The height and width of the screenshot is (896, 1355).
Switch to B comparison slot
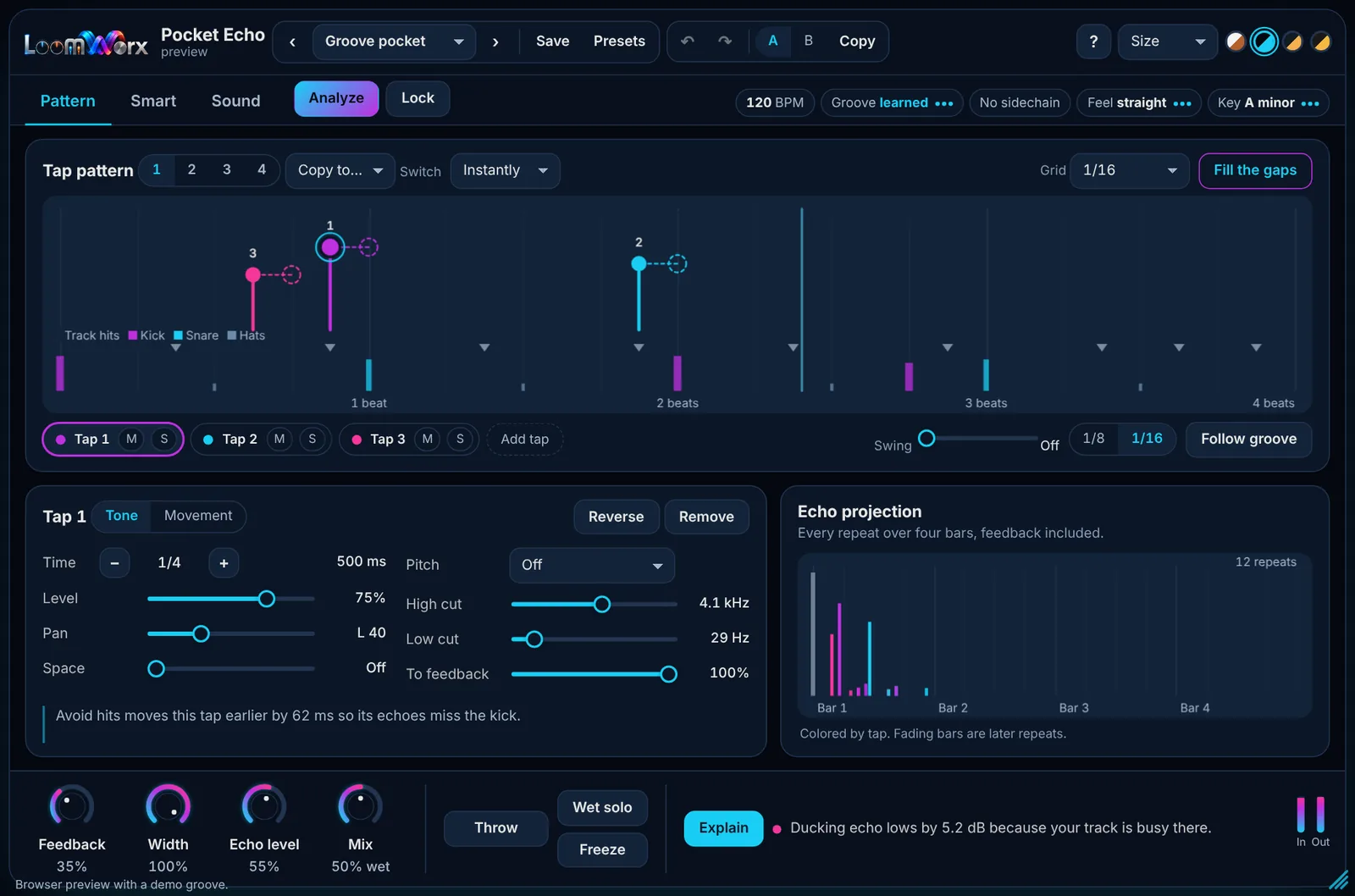[x=808, y=41]
